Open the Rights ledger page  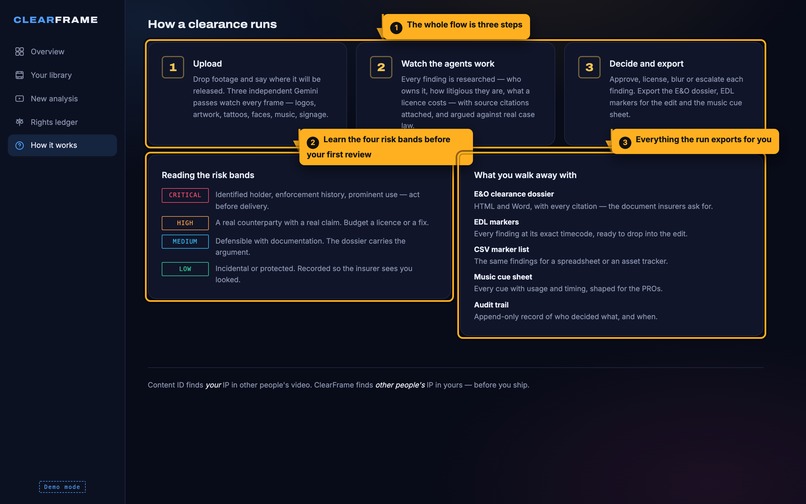tap(62, 122)
